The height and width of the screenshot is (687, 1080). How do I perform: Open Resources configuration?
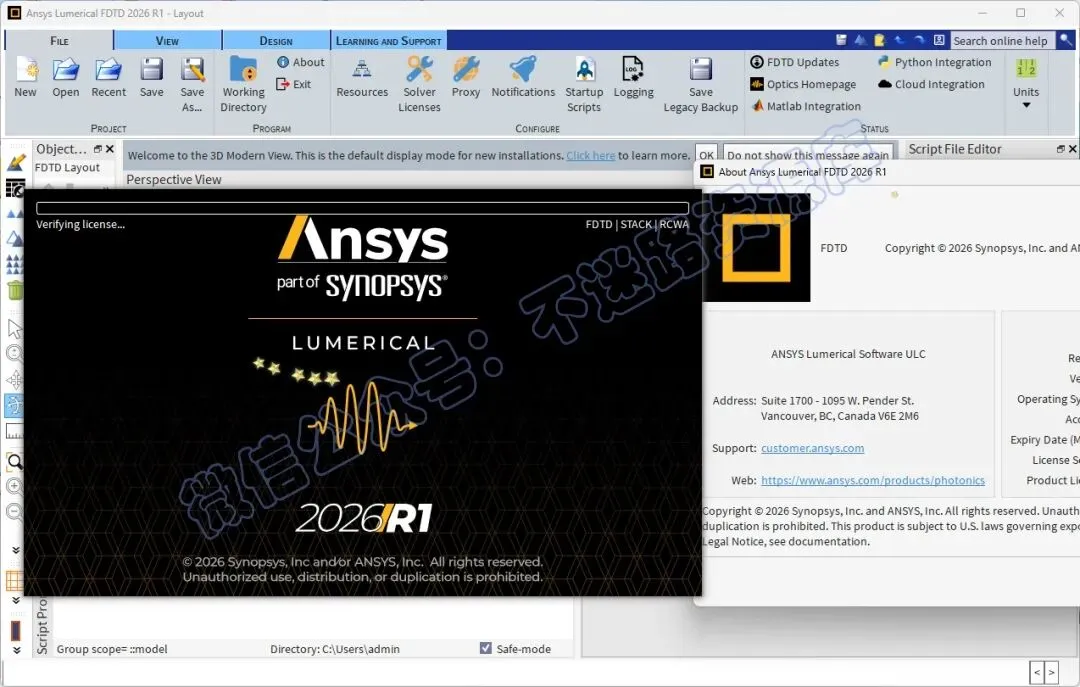pyautogui.click(x=362, y=76)
